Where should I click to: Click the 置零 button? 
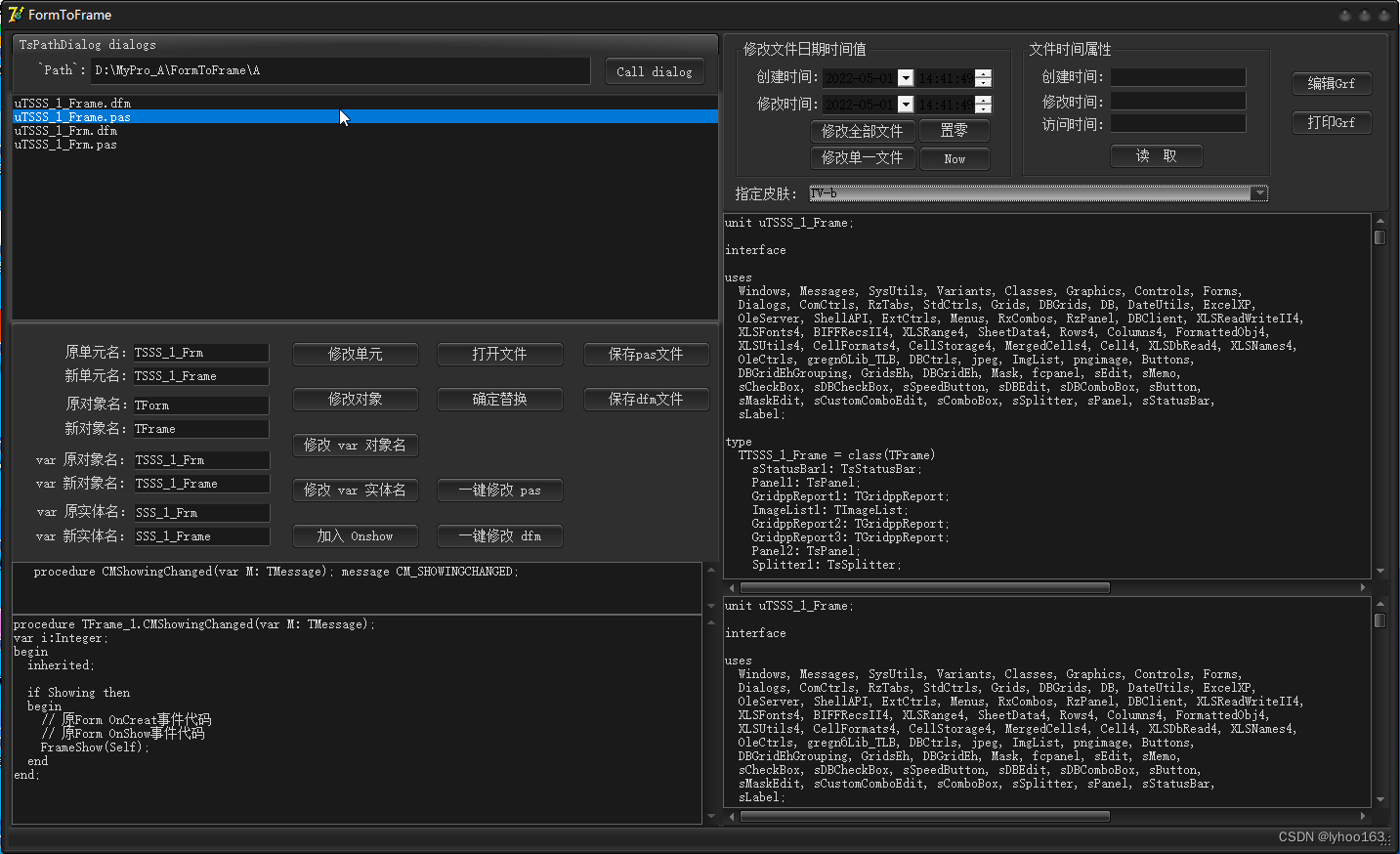955,130
